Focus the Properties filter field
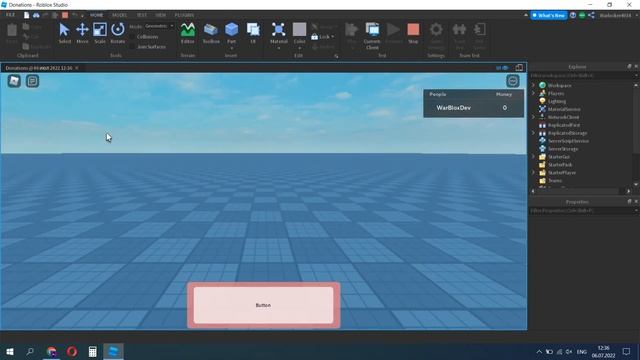 (582, 211)
